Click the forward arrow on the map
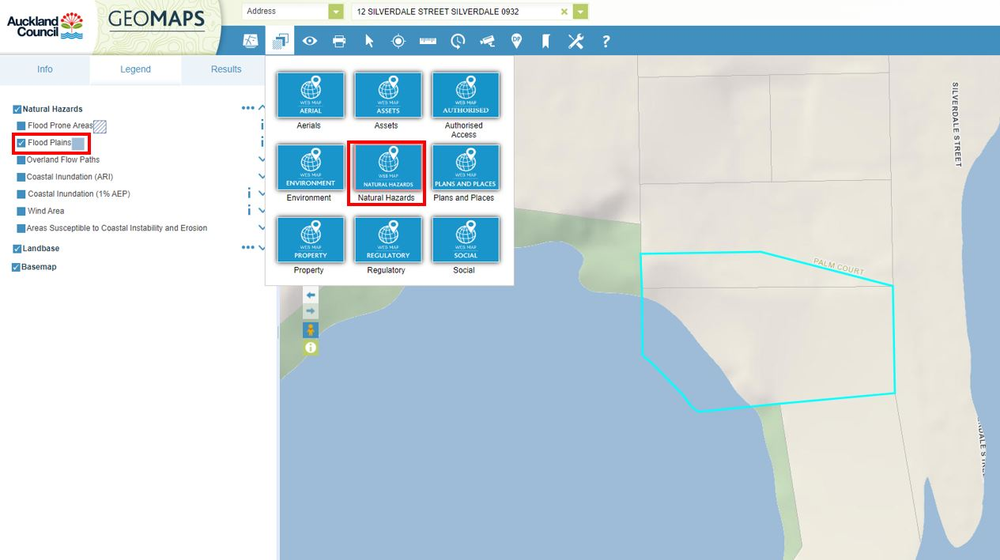Screen dimensions: 1000x560 311,311
